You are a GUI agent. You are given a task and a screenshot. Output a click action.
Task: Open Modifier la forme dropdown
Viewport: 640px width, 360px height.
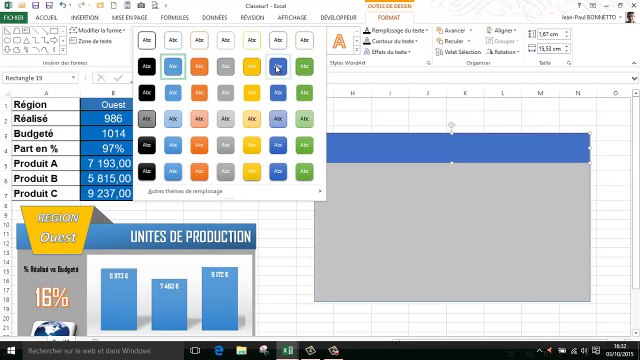point(98,31)
